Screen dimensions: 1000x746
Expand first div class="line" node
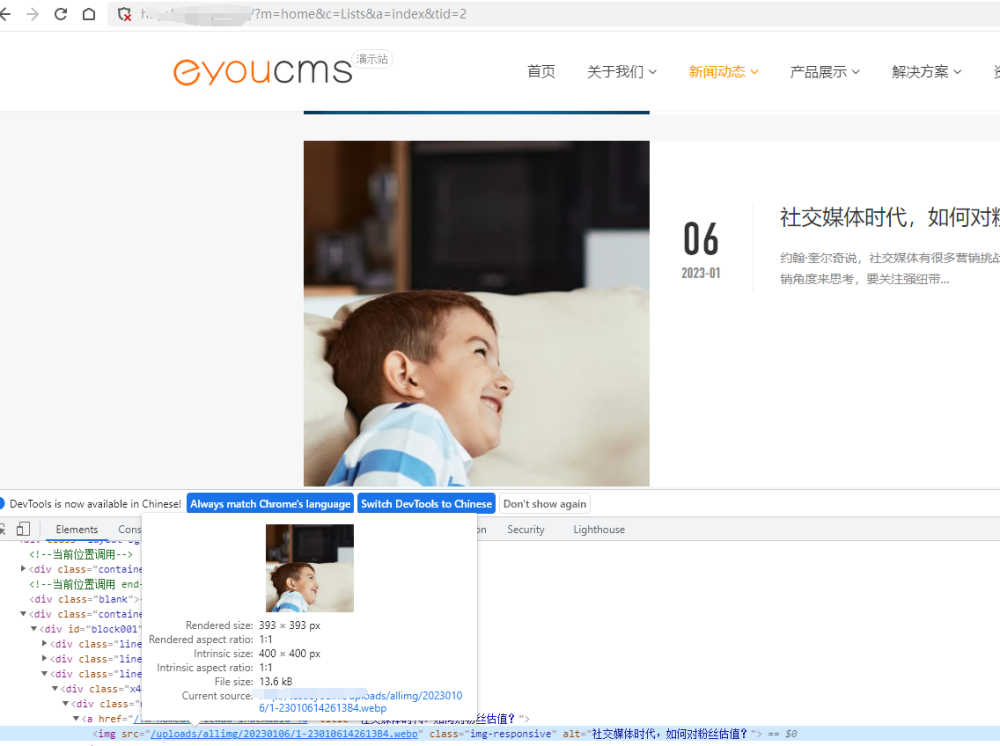pyautogui.click(x=45, y=643)
